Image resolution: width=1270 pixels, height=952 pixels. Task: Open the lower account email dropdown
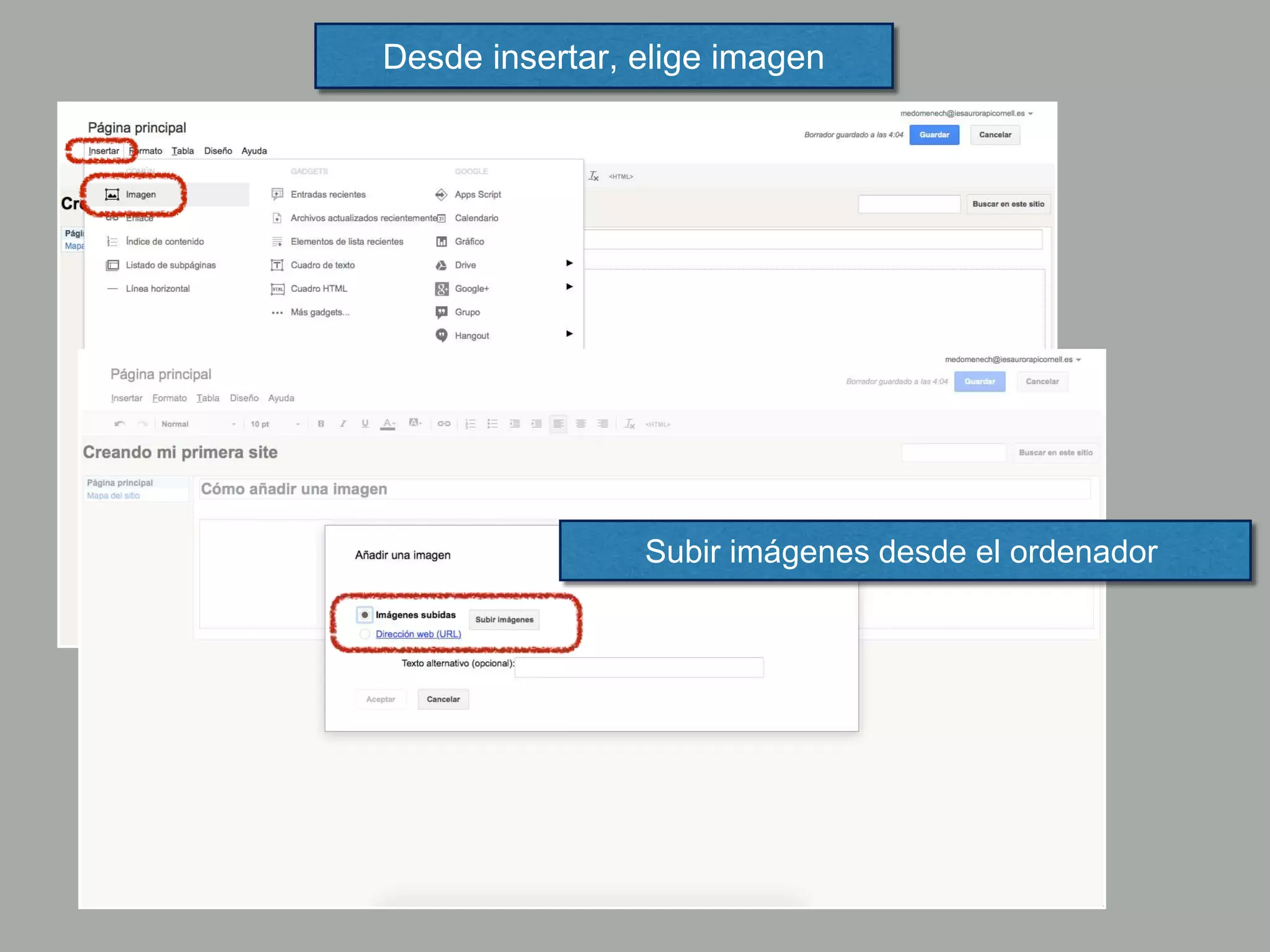pyautogui.click(x=1013, y=359)
